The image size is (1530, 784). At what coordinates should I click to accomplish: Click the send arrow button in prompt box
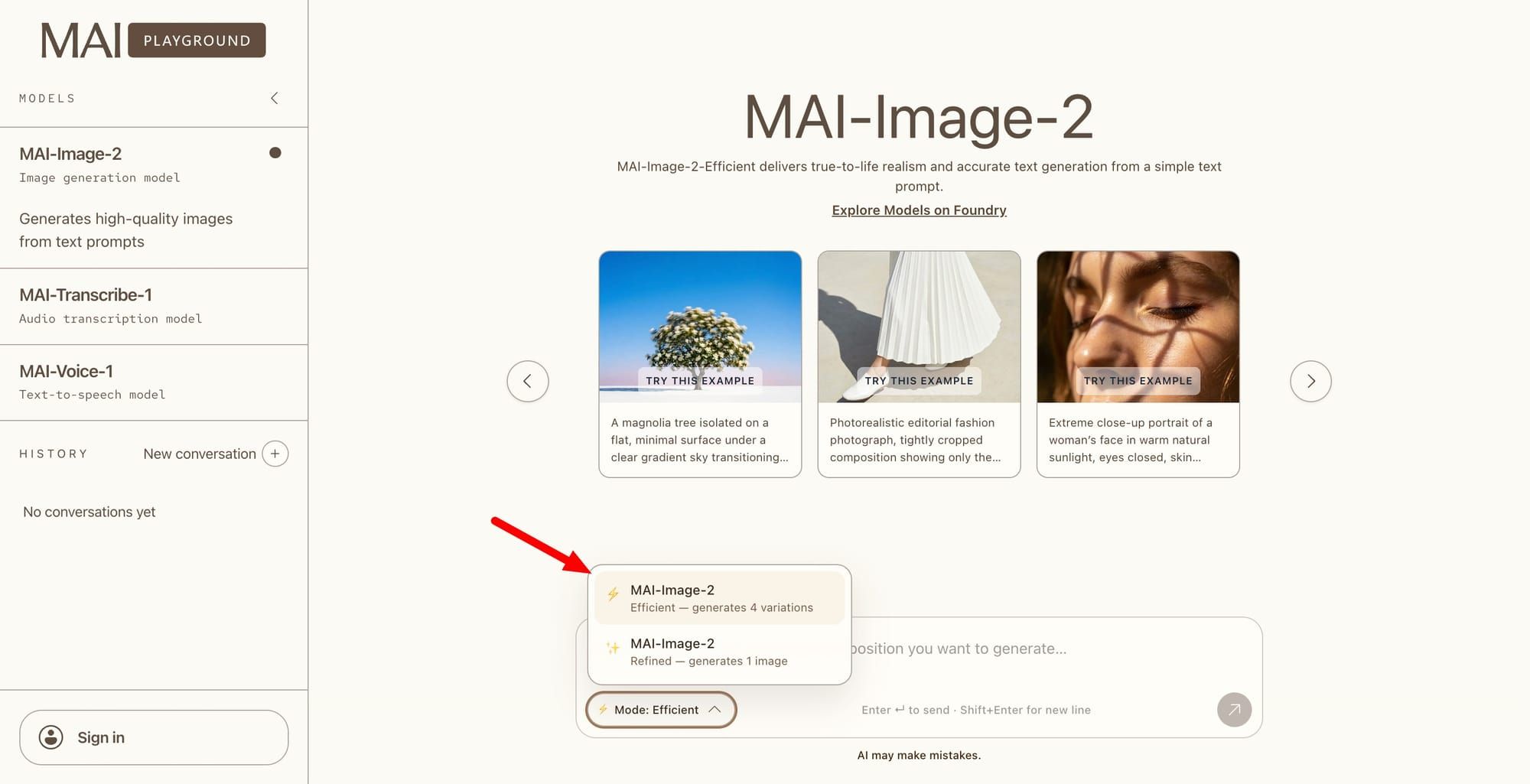pos(1234,710)
